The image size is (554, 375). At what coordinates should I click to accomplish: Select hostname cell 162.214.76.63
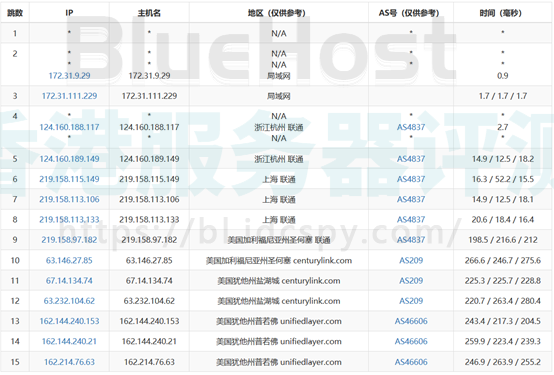pyautogui.click(x=149, y=362)
